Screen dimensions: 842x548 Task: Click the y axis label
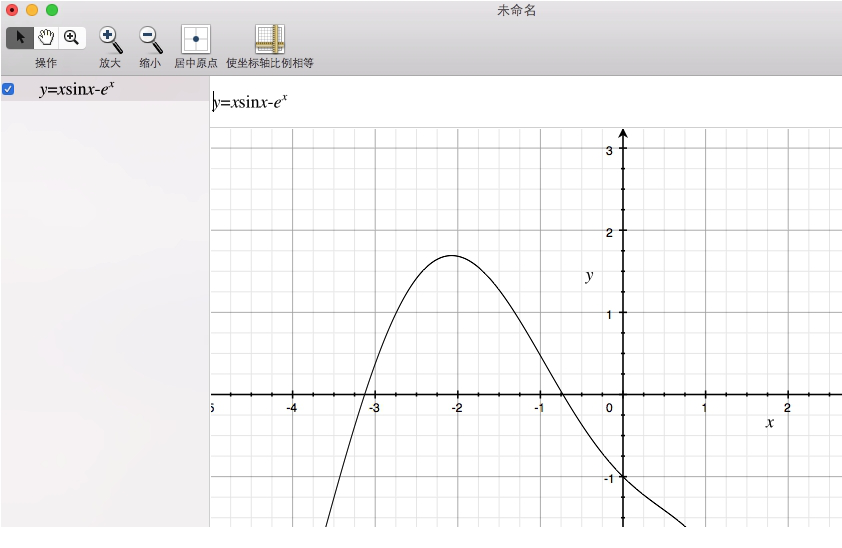point(589,276)
